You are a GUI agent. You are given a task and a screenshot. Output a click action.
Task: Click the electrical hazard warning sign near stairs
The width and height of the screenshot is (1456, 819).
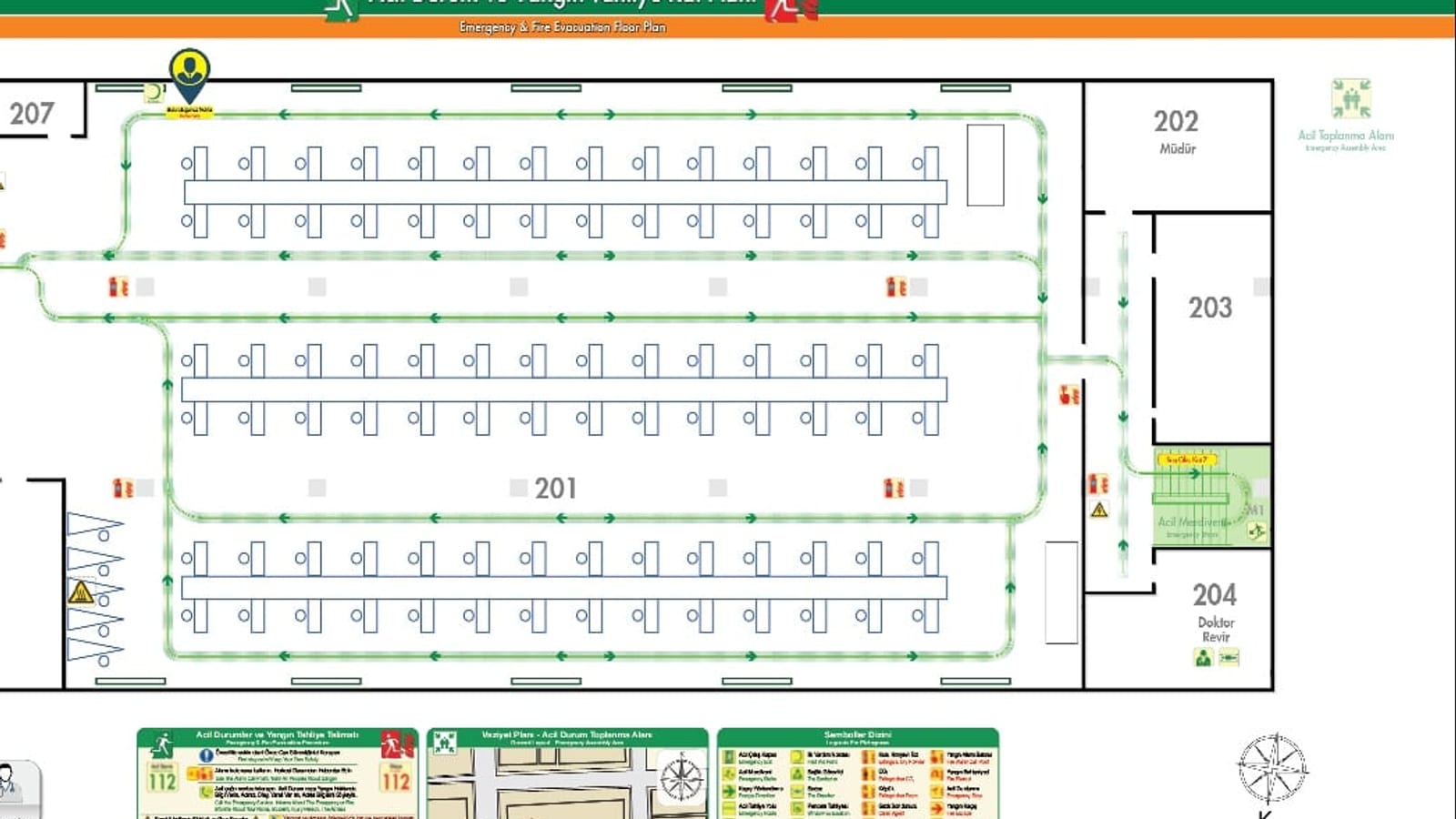[x=1099, y=510]
